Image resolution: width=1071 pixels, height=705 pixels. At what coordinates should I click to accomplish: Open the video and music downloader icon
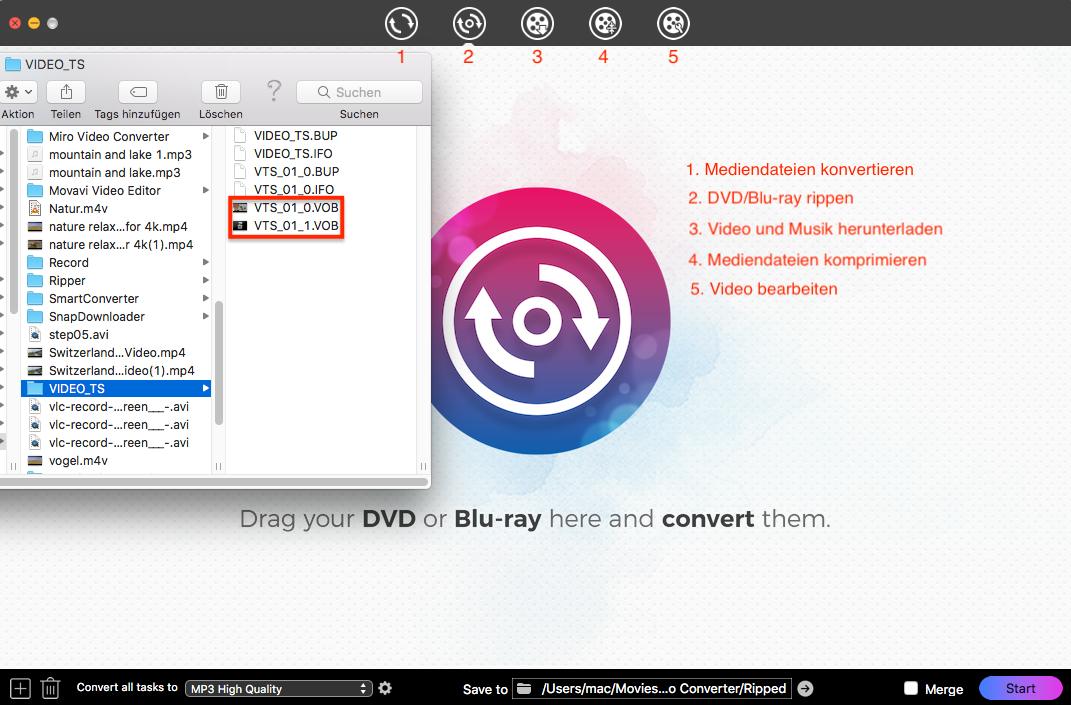tap(537, 22)
